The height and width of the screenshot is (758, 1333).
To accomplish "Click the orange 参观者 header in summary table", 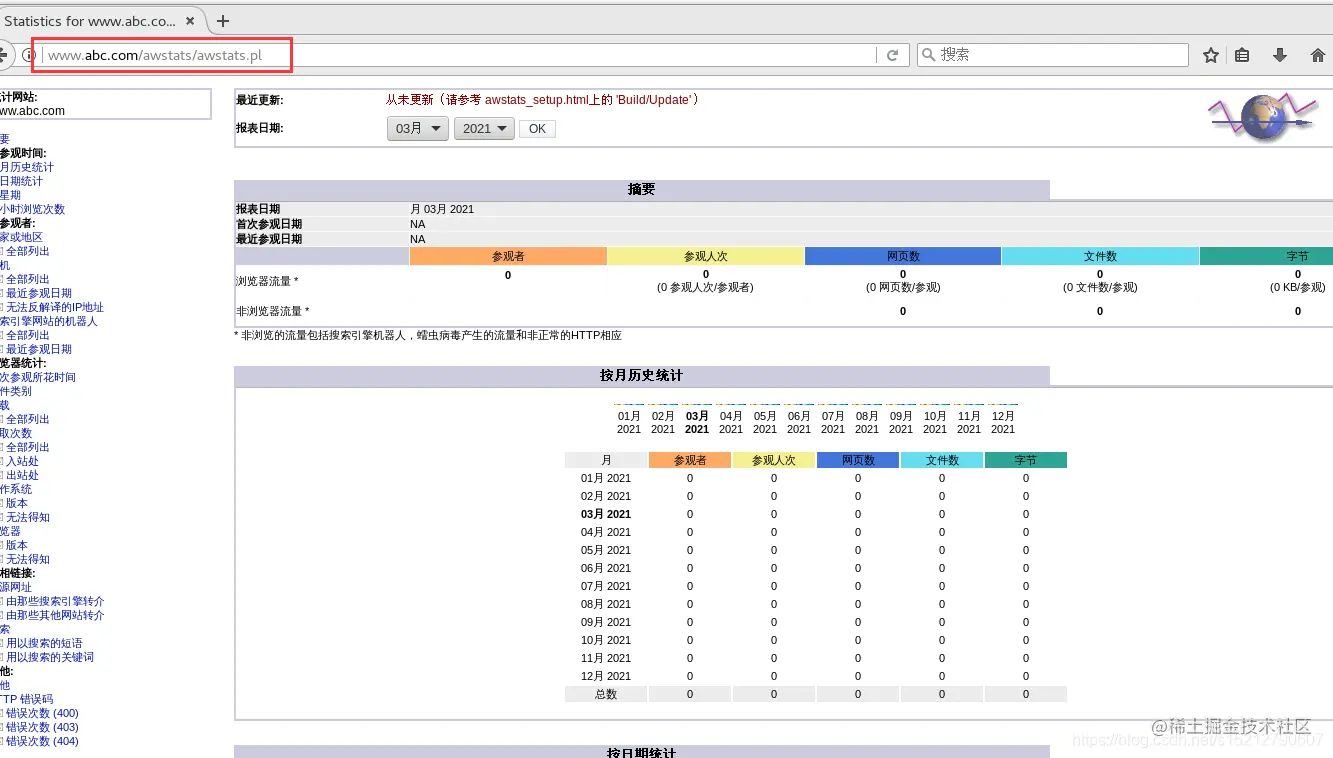I will point(508,257).
